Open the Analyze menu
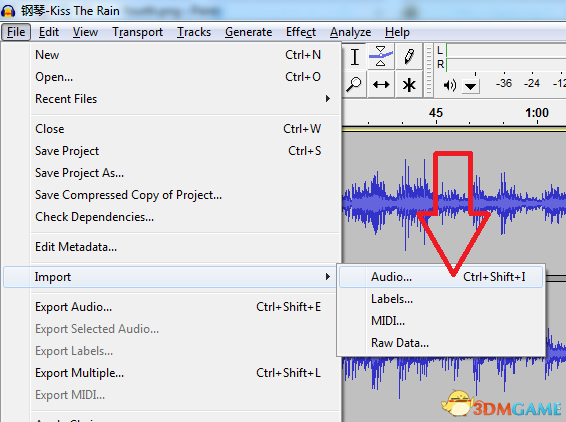Image resolution: width=566 pixels, height=422 pixels. click(x=350, y=32)
